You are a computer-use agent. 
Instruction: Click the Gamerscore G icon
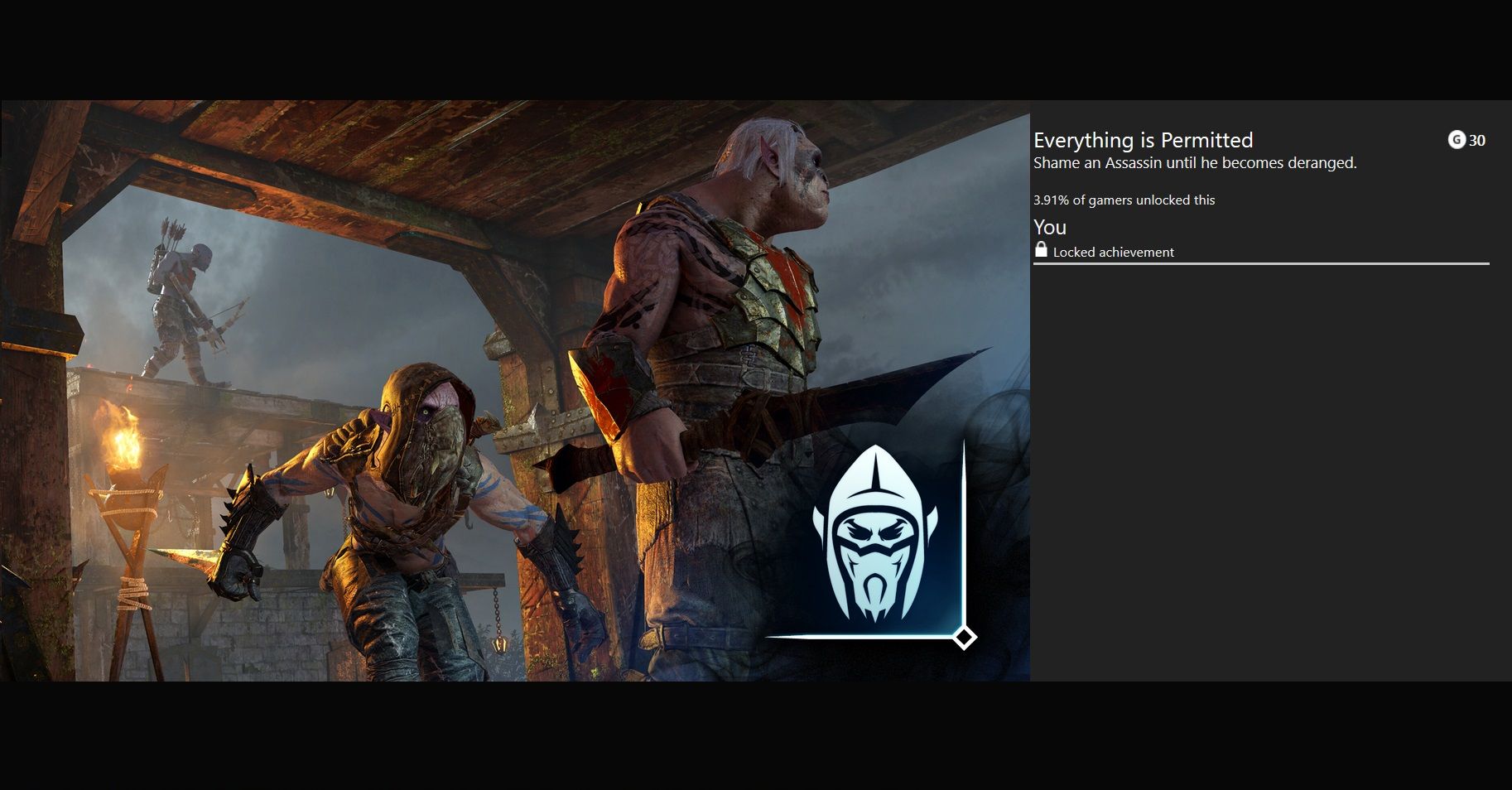(x=1457, y=140)
